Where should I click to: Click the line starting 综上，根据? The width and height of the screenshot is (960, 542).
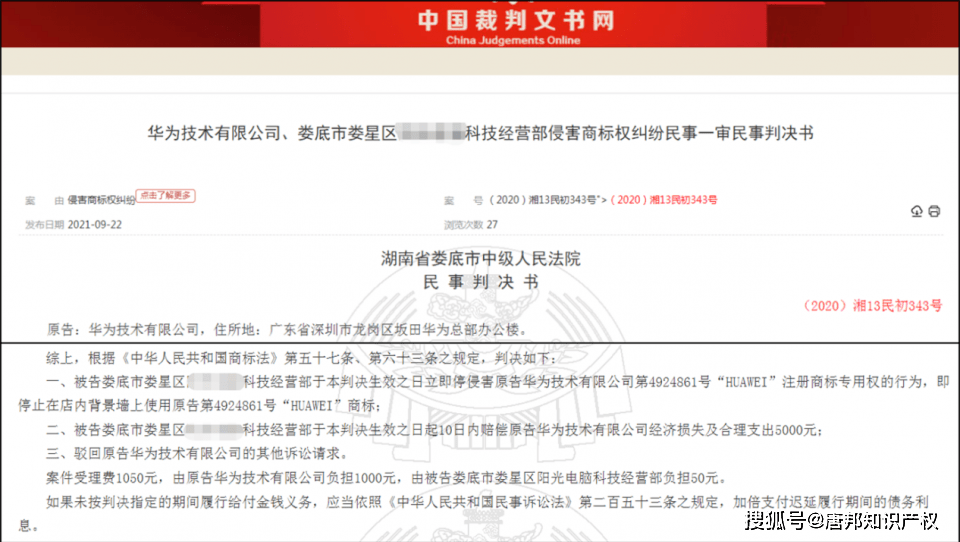tap(301, 358)
